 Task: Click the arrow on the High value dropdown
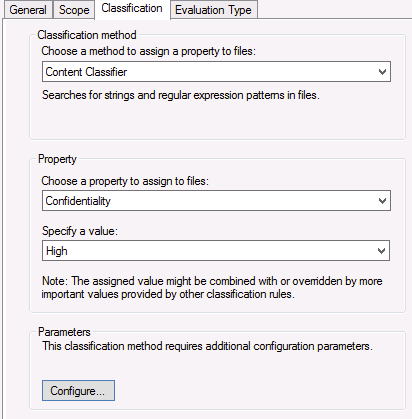382,251
